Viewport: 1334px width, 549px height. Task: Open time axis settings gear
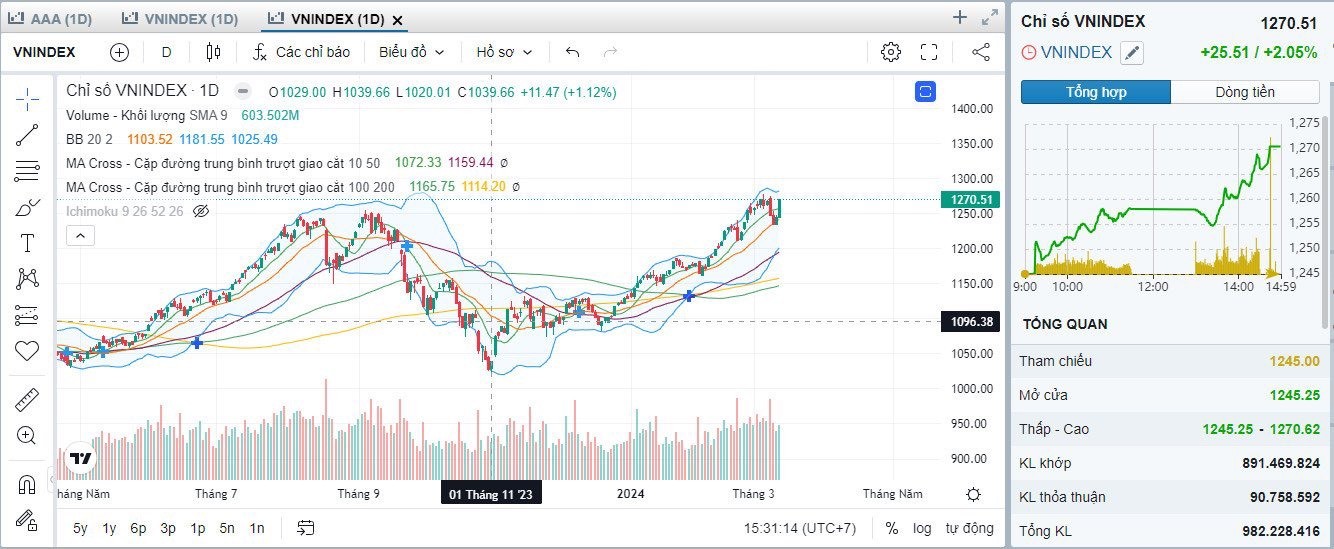coord(974,494)
